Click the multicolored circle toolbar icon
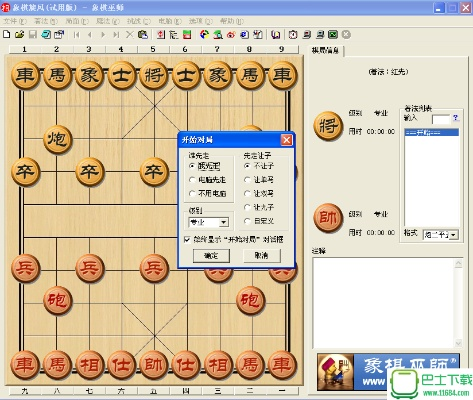Screen dimensions: 473x400 [x=204, y=35]
